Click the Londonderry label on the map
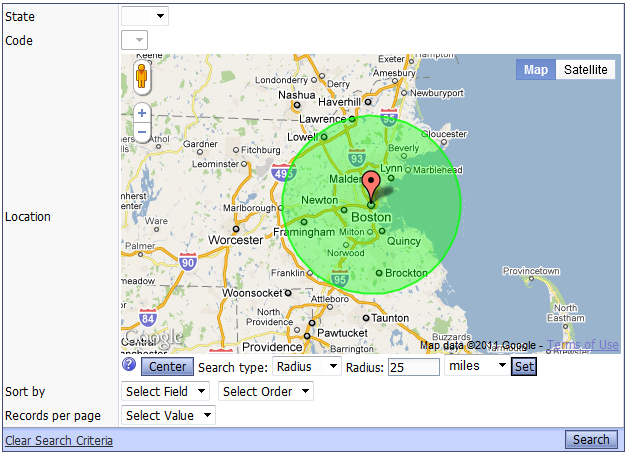 tap(282, 80)
